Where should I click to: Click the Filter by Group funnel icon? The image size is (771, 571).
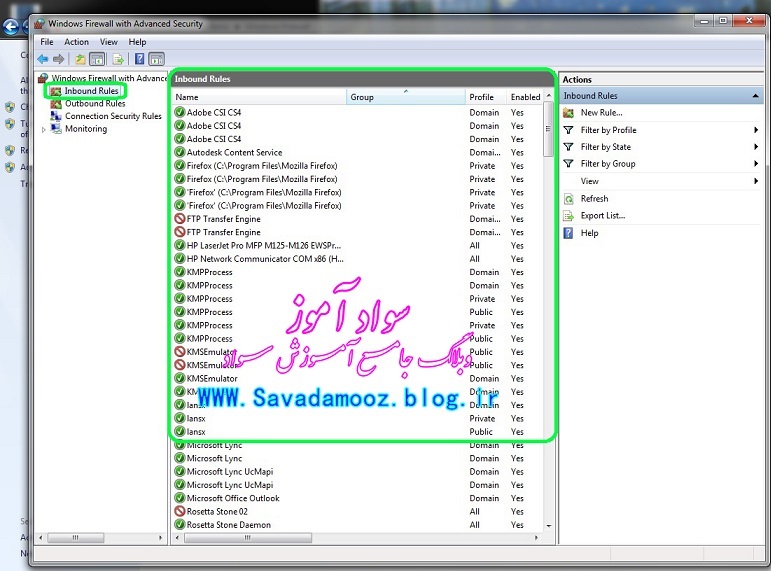click(x=568, y=163)
